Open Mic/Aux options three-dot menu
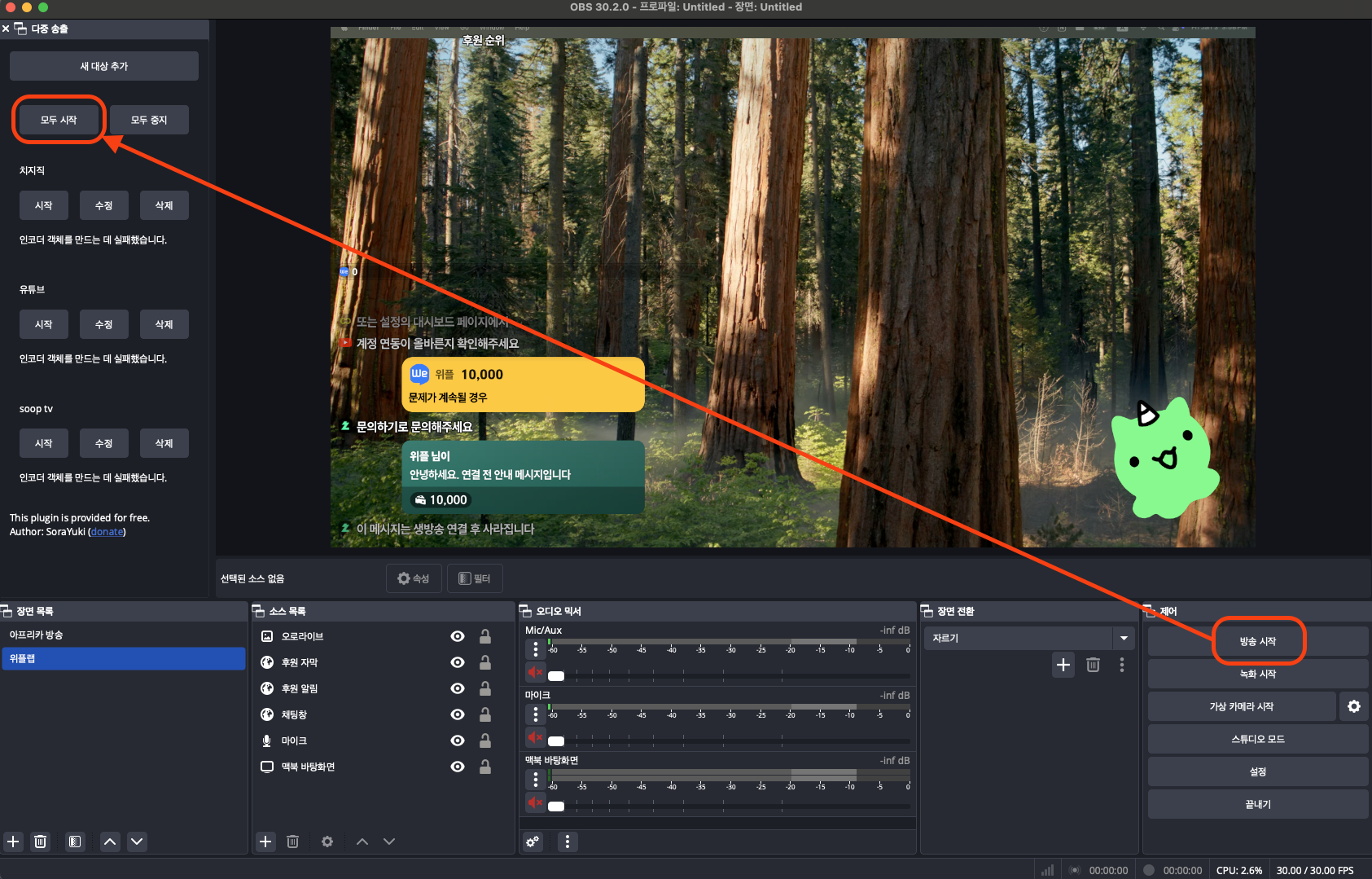1372x879 pixels. pos(535,649)
